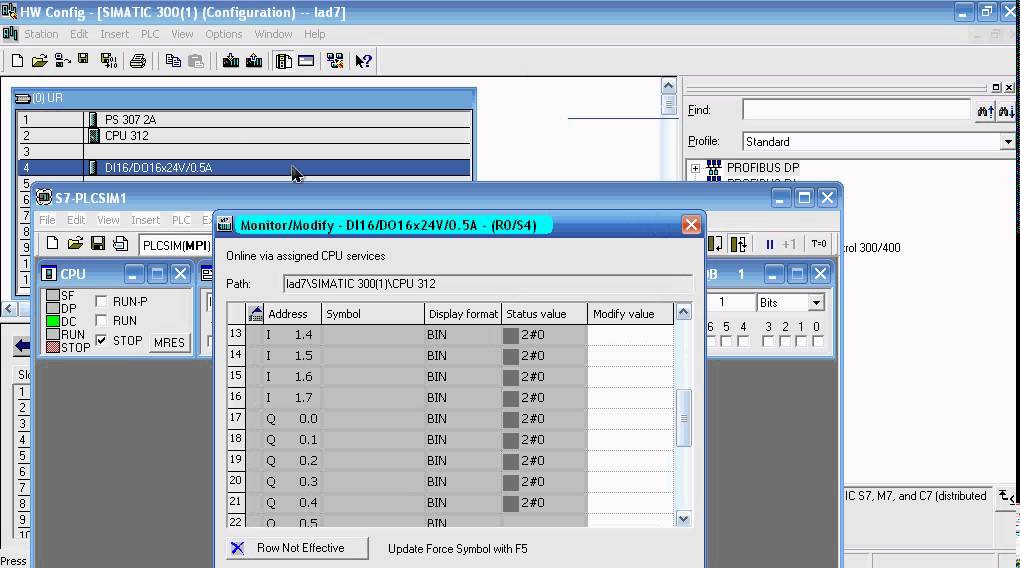The width and height of the screenshot is (1020, 568).
Task: Click the +1 single scan icon in PLCSIM
Action: coord(789,244)
